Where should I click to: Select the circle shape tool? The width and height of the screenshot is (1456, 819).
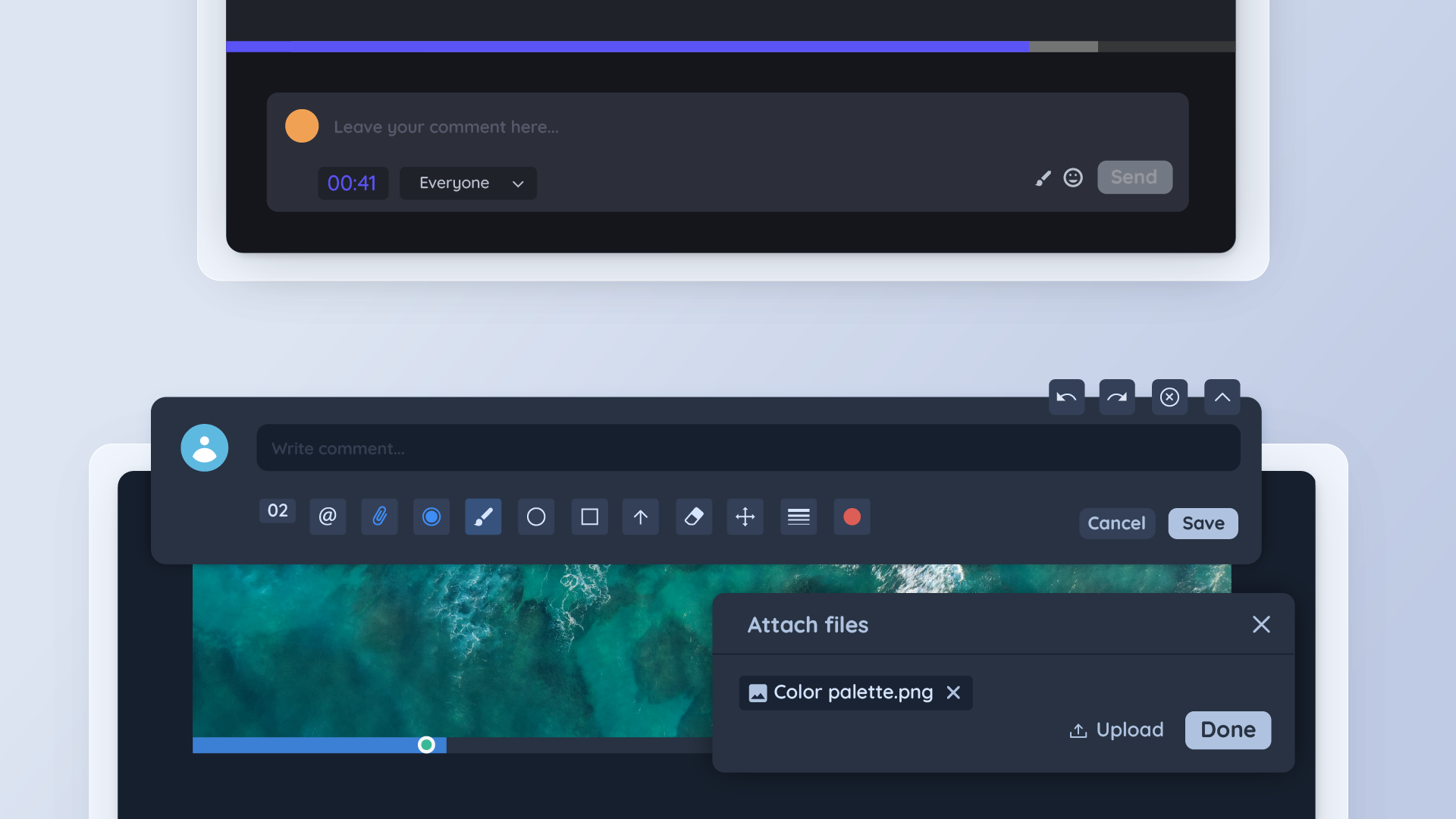click(x=536, y=517)
